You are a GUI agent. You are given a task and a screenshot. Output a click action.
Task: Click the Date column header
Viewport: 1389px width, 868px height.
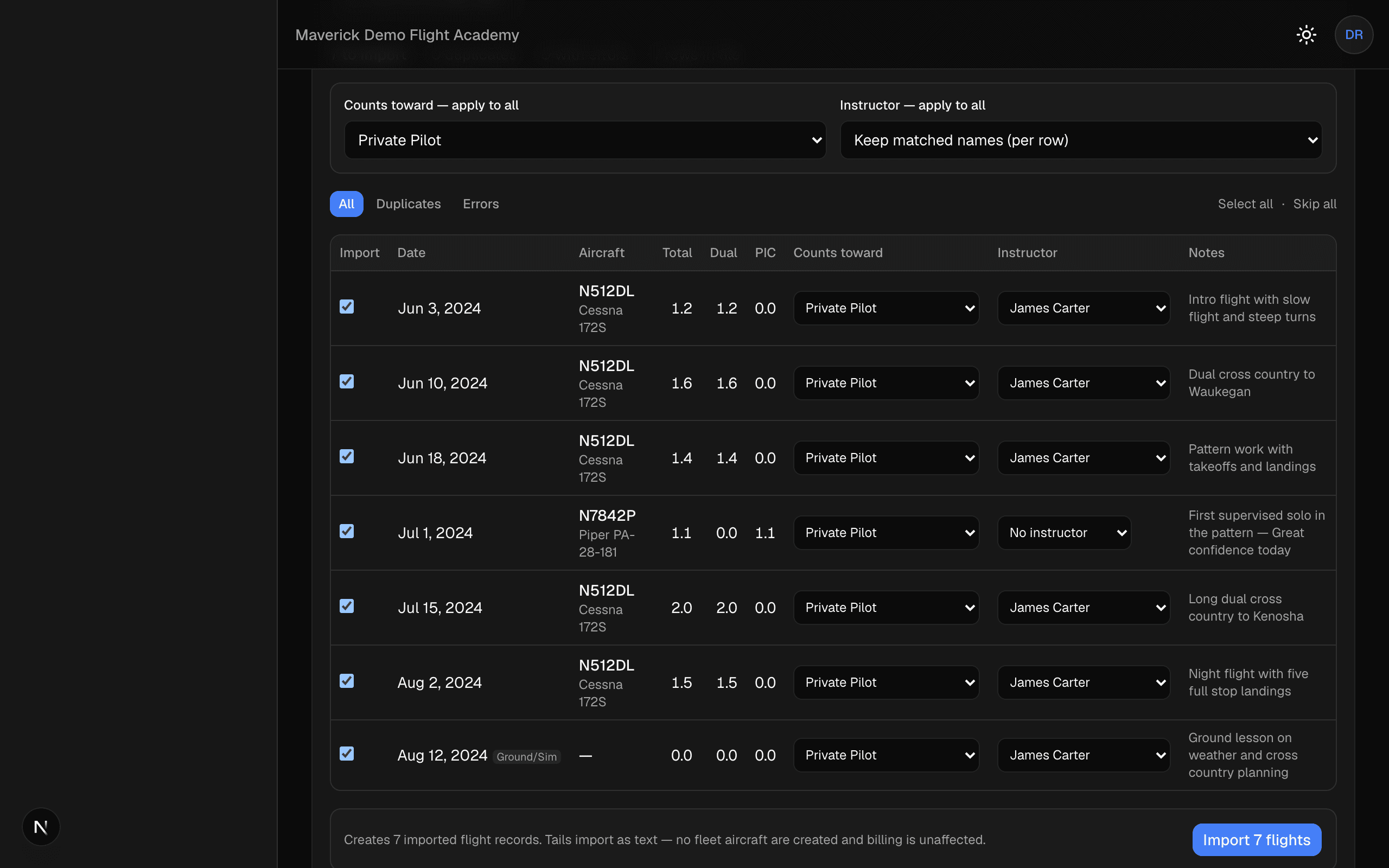(411, 253)
